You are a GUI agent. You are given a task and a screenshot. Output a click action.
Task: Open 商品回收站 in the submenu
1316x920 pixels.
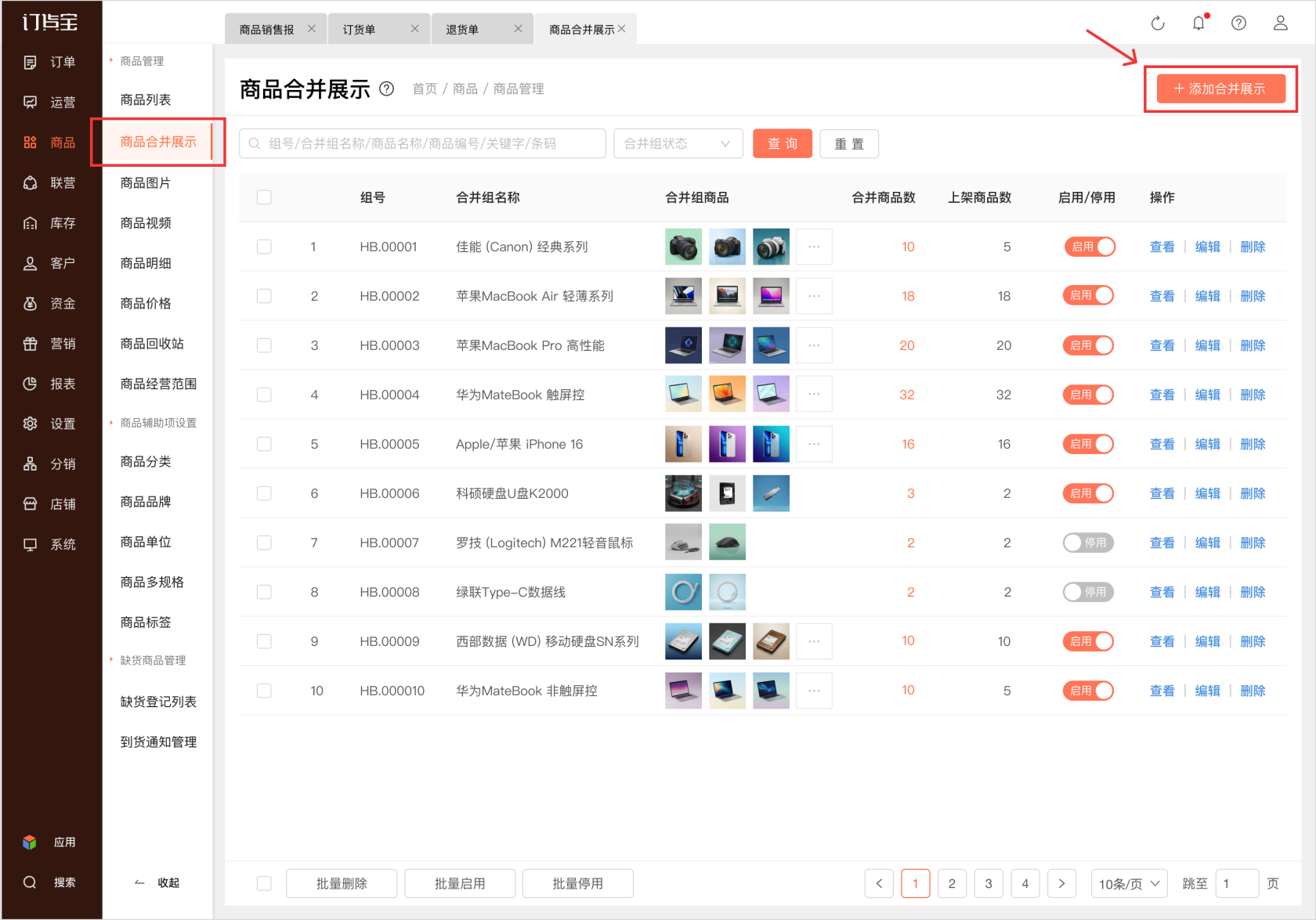point(152,343)
